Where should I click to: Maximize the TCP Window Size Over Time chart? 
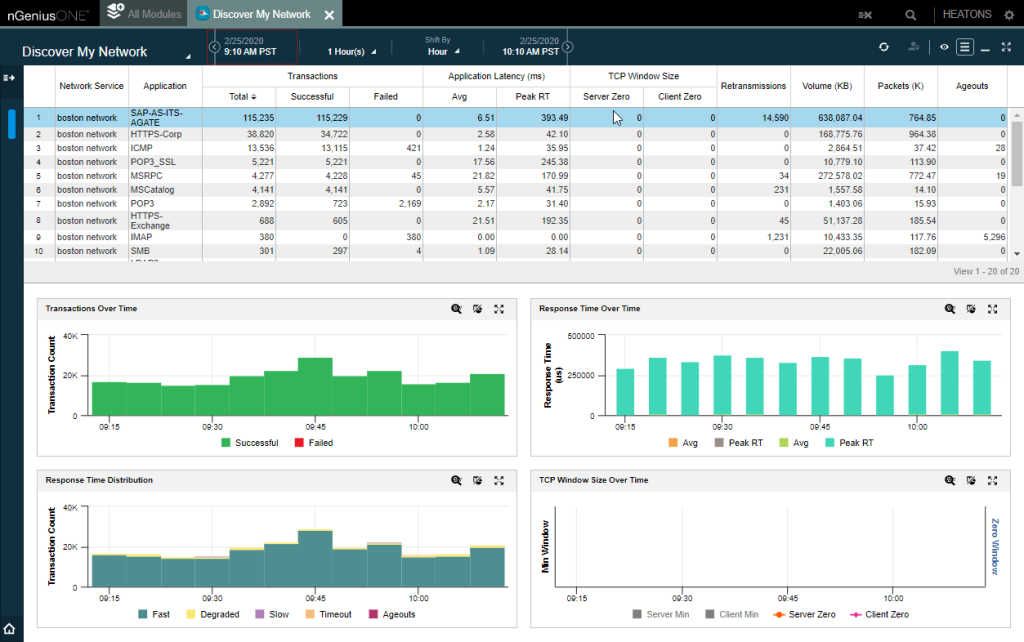tap(993, 481)
